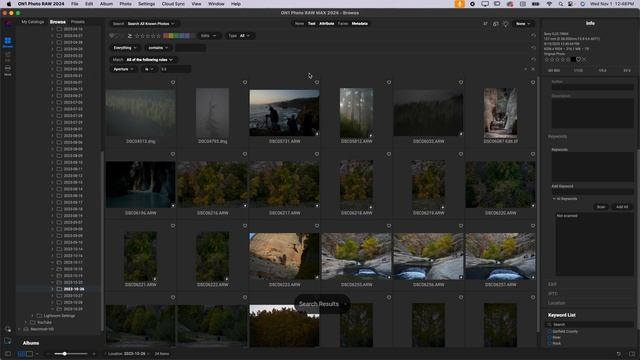Open the Cloud Sync menu

[x=173, y=4]
